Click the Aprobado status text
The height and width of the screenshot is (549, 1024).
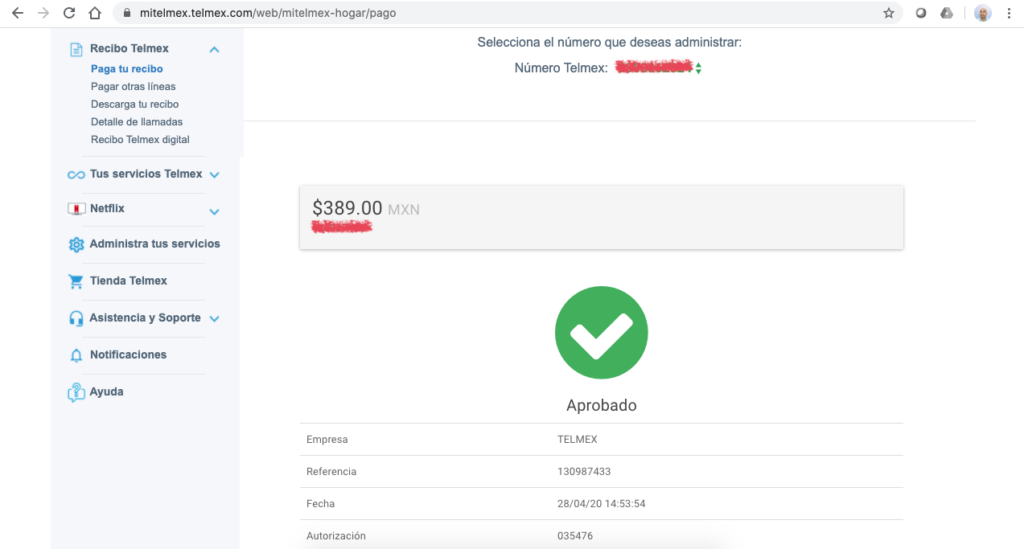click(601, 405)
